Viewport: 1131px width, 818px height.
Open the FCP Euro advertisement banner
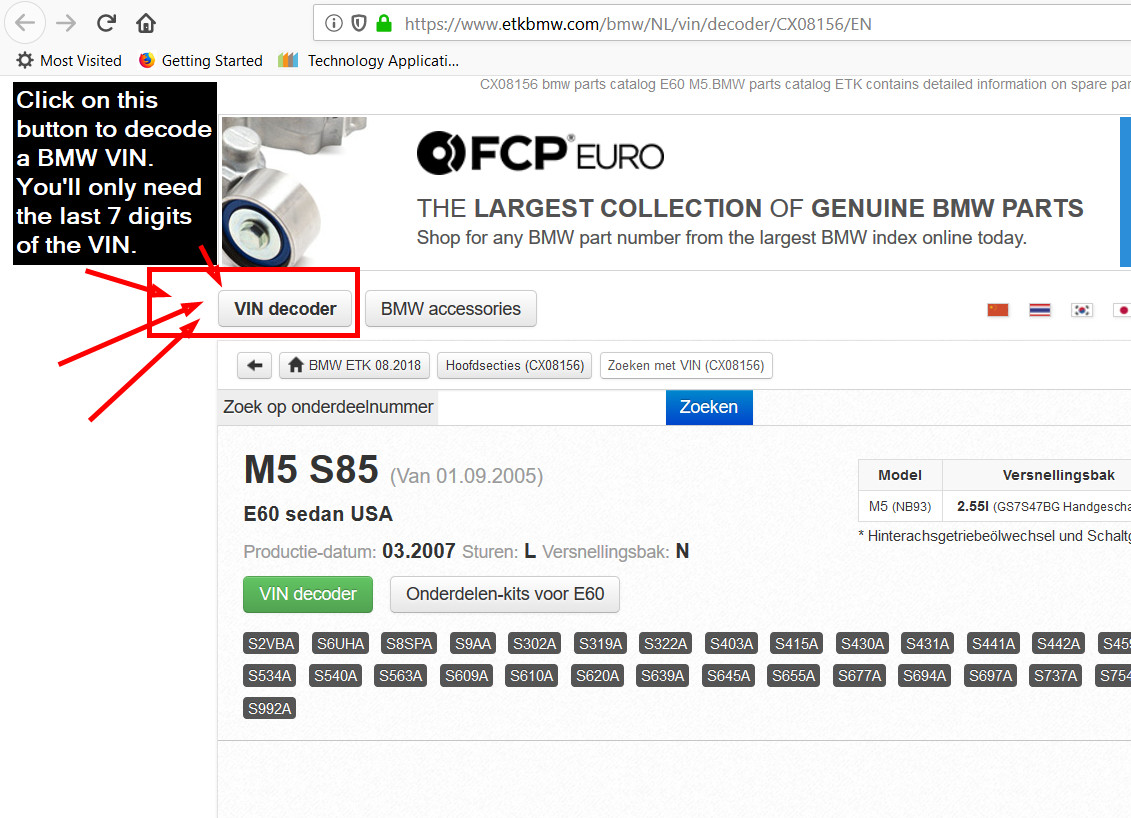click(x=676, y=192)
